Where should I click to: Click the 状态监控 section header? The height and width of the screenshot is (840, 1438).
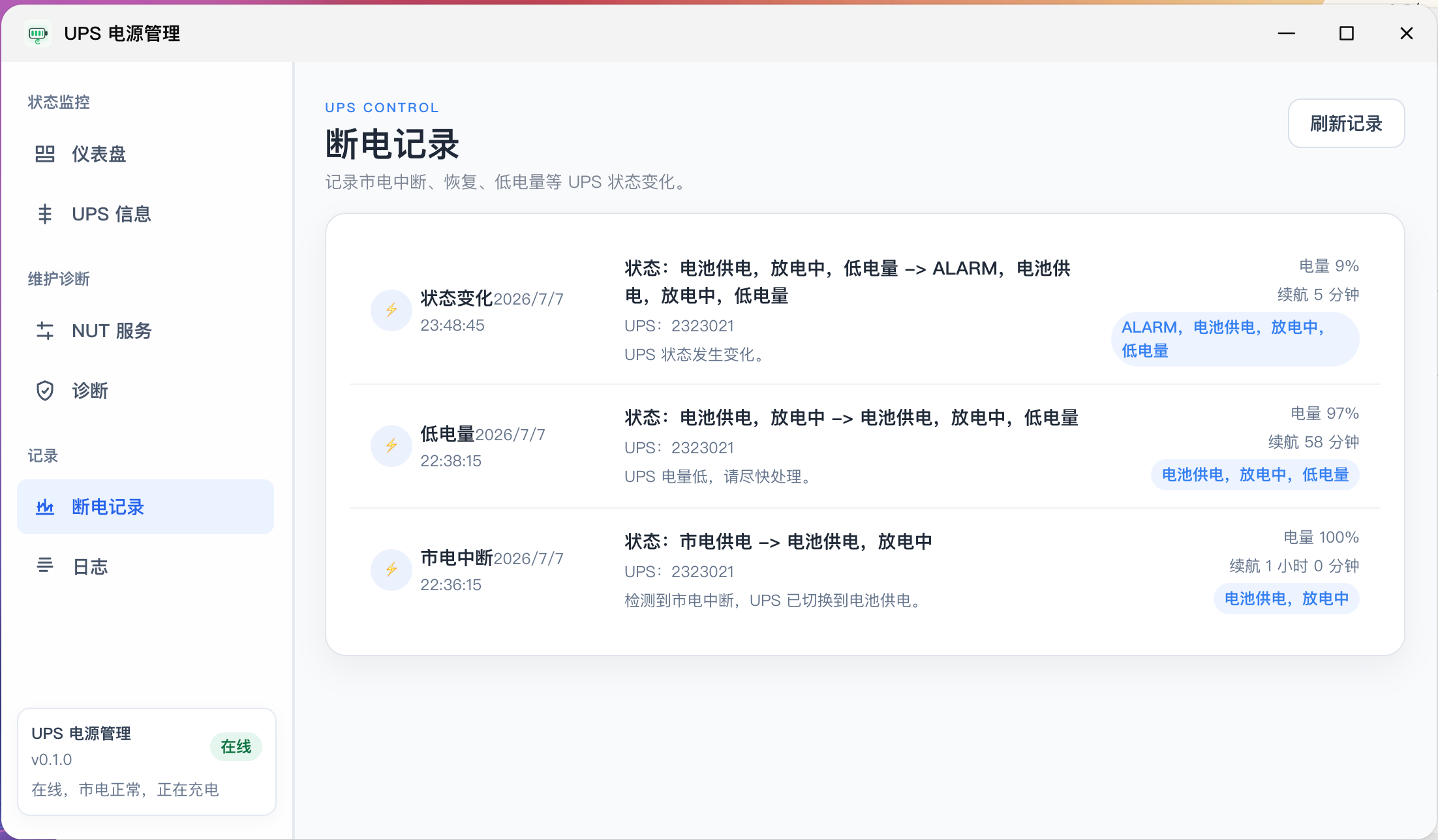click(x=59, y=102)
